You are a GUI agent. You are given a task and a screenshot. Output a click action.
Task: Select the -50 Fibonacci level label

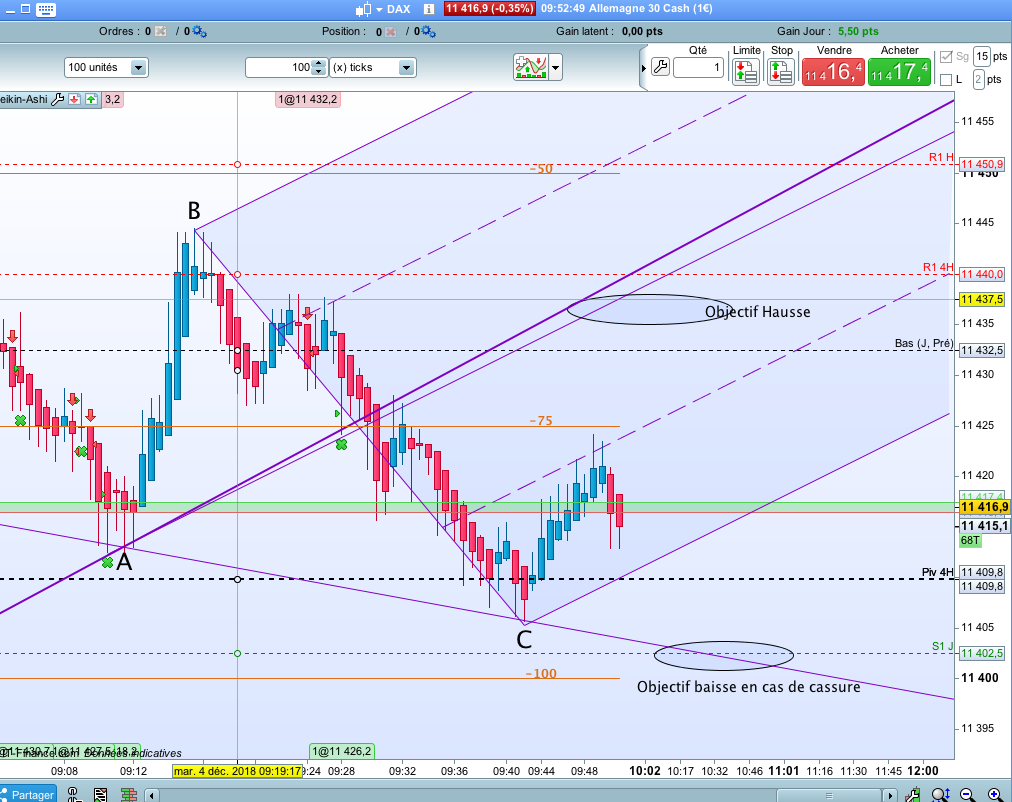[541, 169]
